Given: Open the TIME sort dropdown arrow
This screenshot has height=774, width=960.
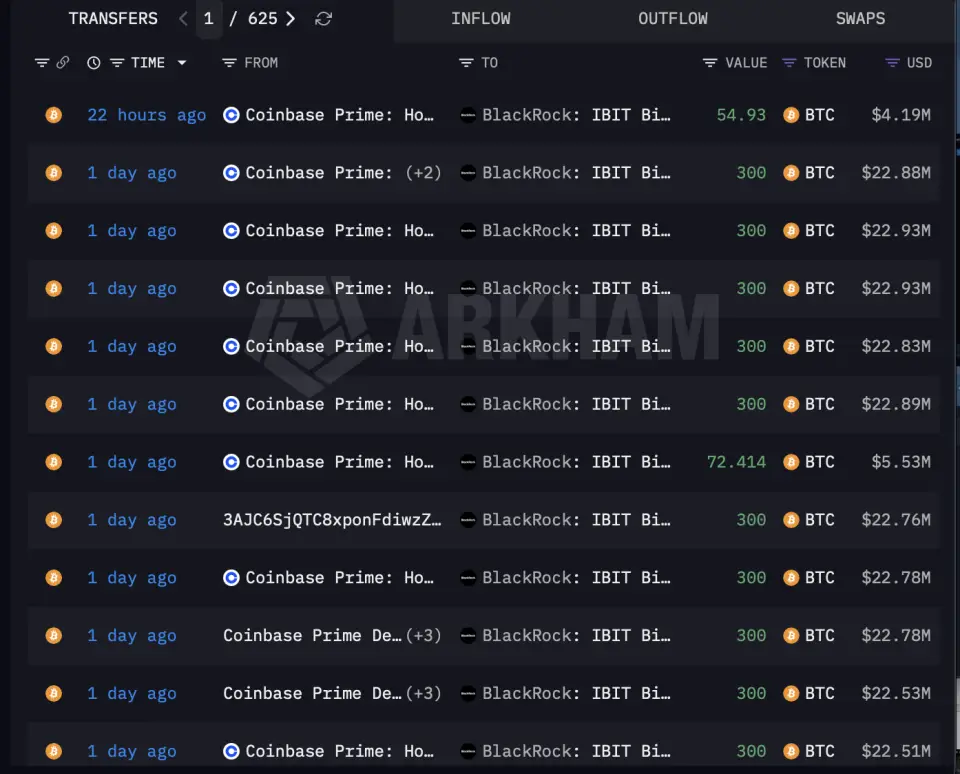Looking at the screenshot, I should coord(182,62).
